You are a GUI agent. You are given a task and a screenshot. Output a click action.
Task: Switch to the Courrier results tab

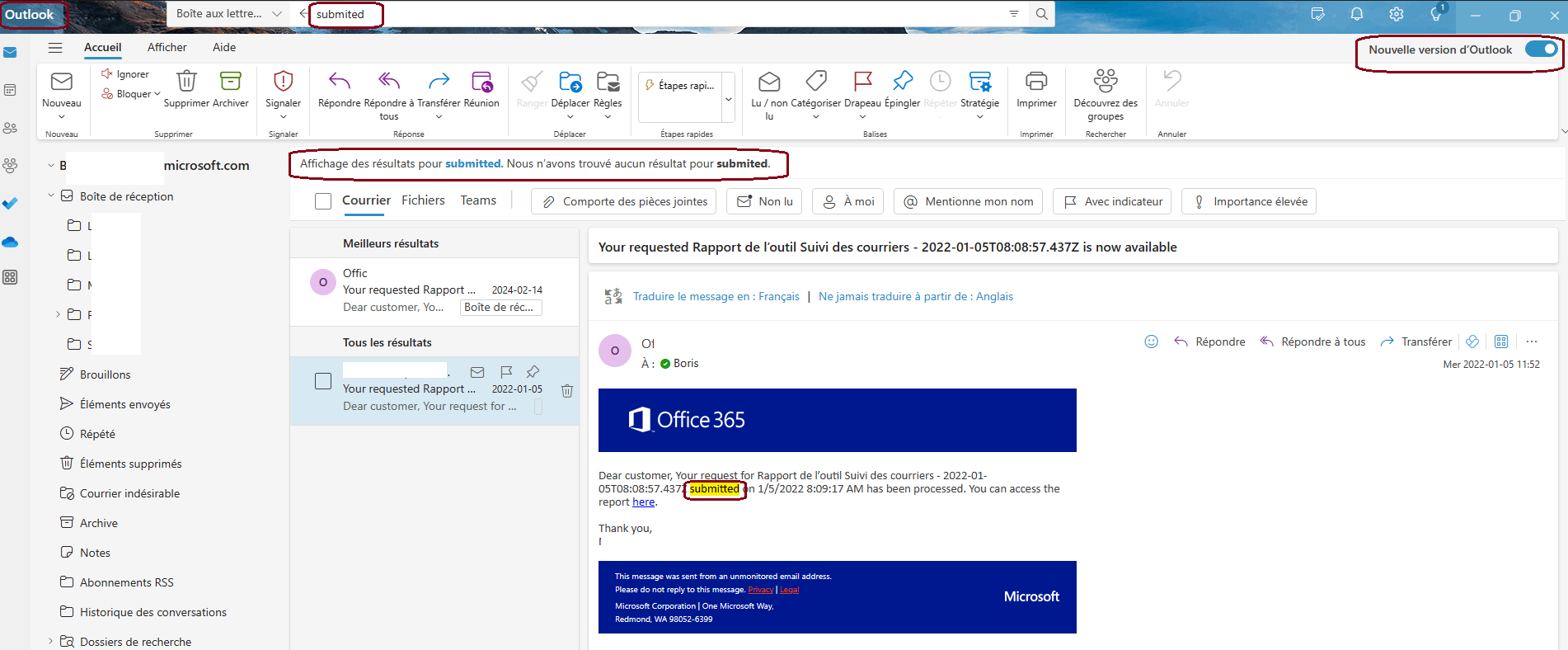click(x=366, y=200)
